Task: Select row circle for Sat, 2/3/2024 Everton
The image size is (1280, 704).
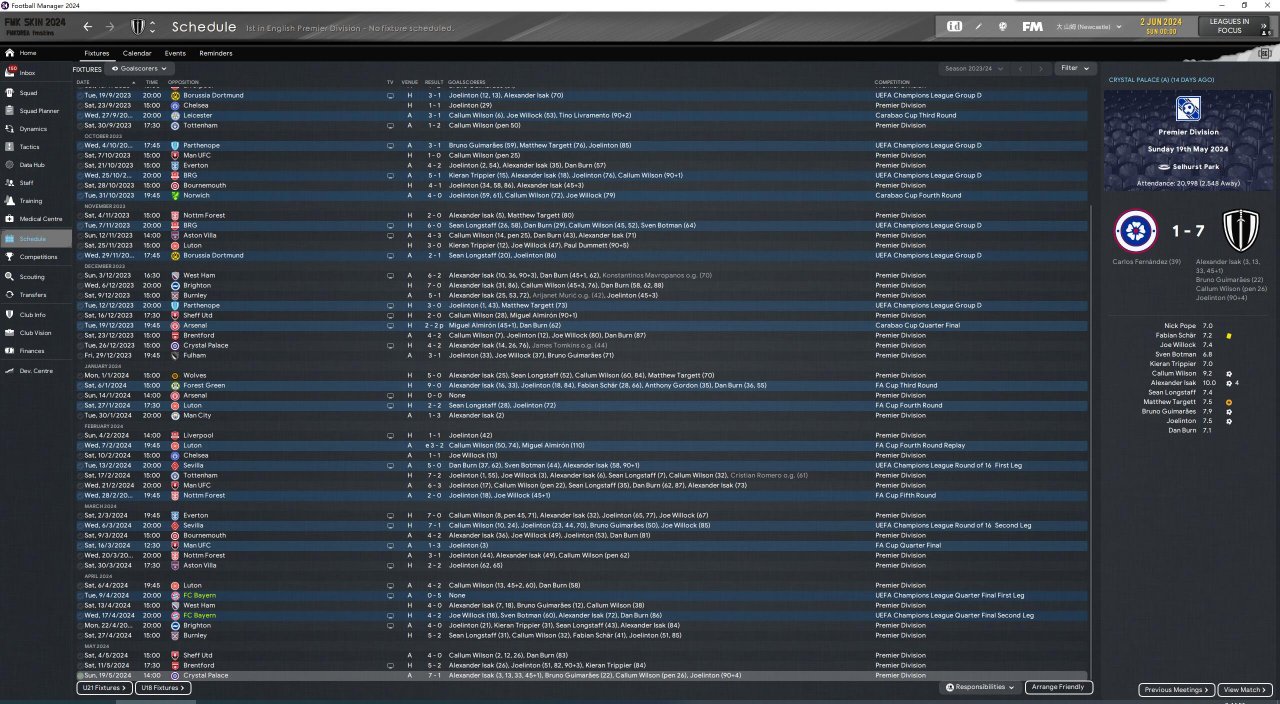Action: click(x=80, y=516)
